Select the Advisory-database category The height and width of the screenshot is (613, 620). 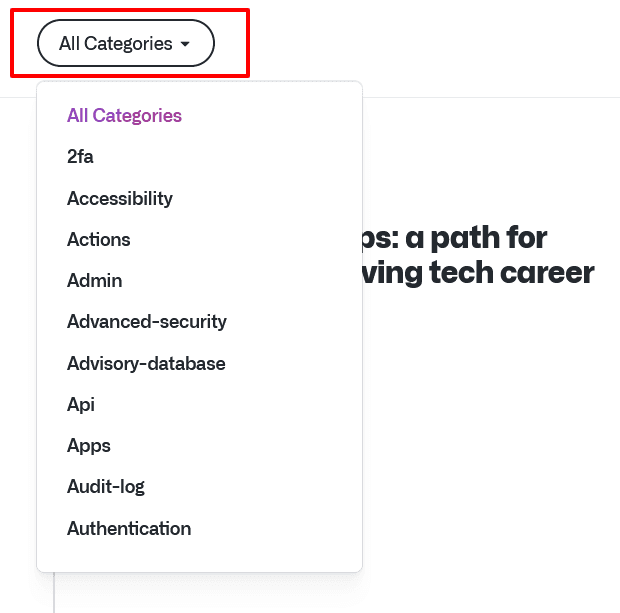[146, 363]
